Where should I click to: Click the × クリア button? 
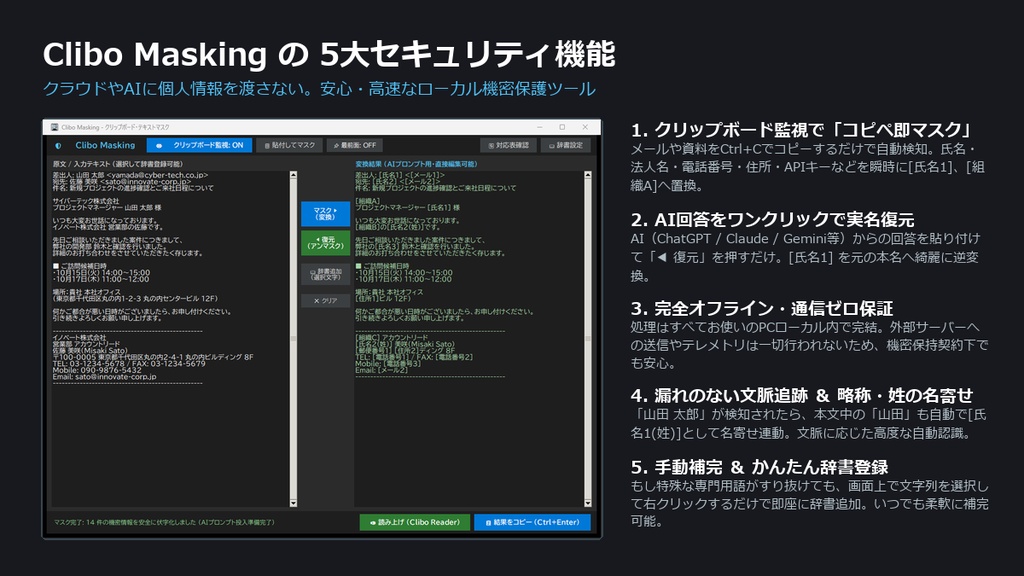click(x=325, y=301)
